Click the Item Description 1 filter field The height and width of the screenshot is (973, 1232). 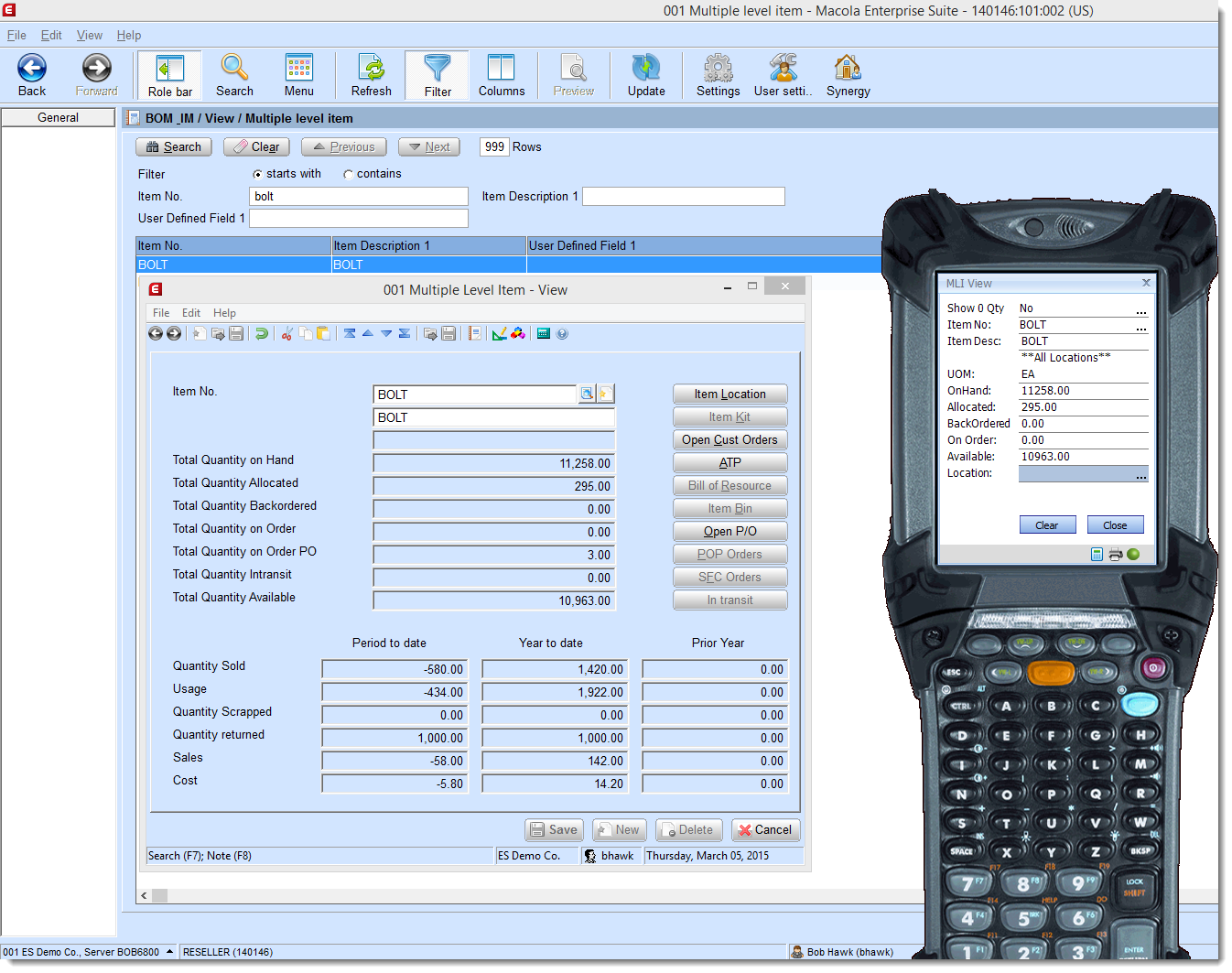(684, 196)
